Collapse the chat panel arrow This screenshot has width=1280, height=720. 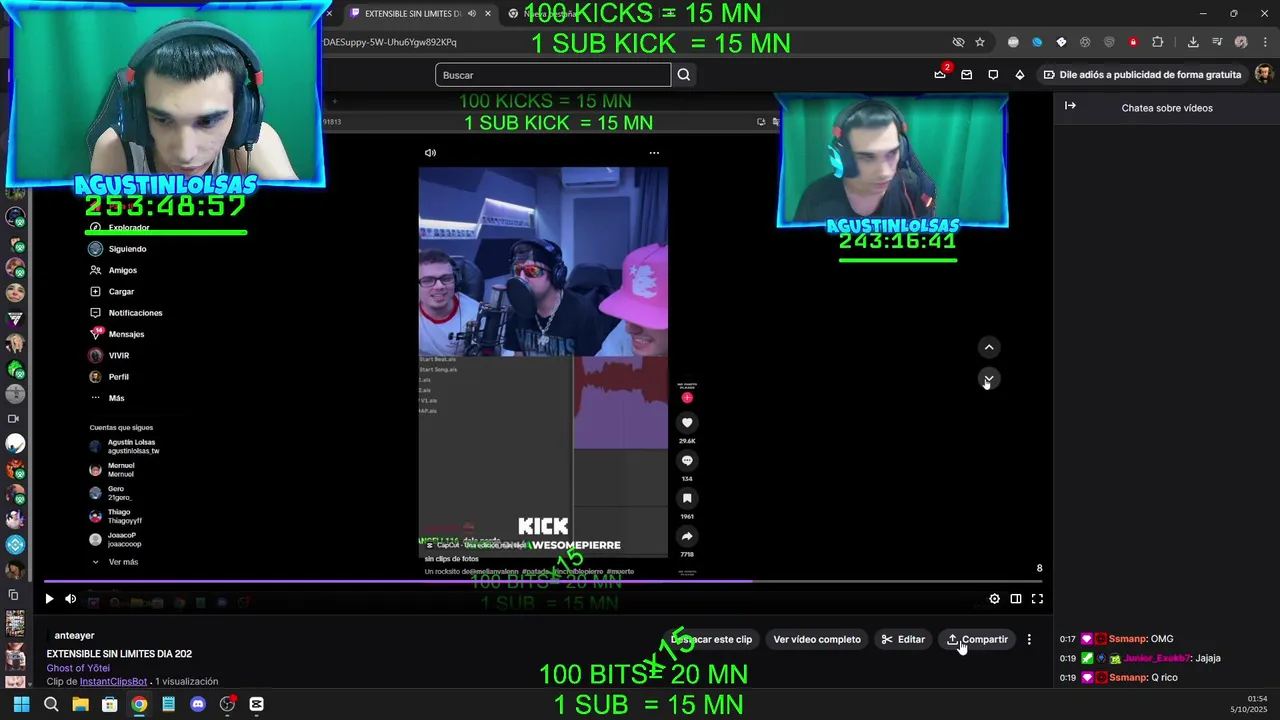1070,106
